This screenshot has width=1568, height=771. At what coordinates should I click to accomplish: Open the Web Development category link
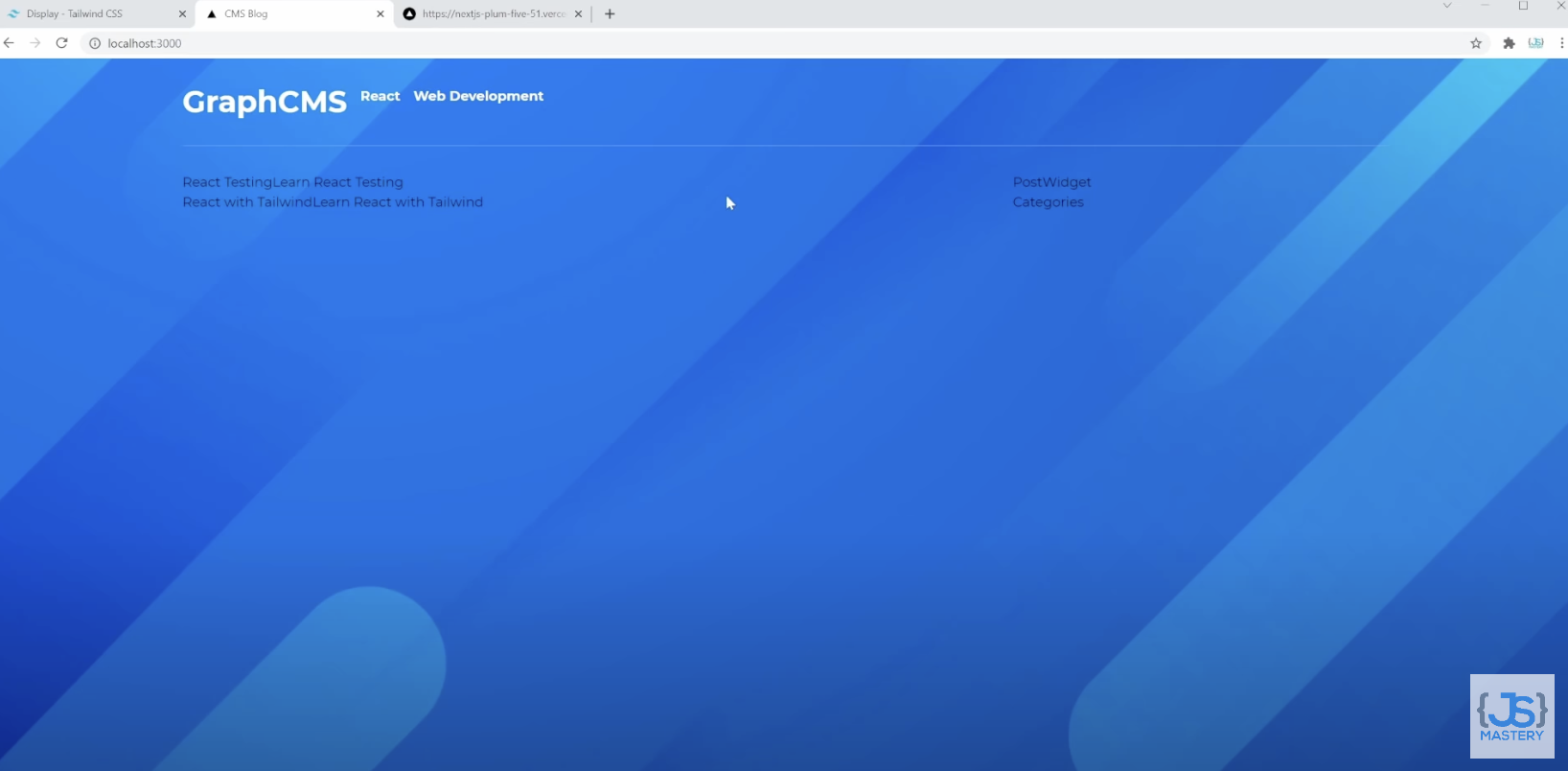pos(478,96)
